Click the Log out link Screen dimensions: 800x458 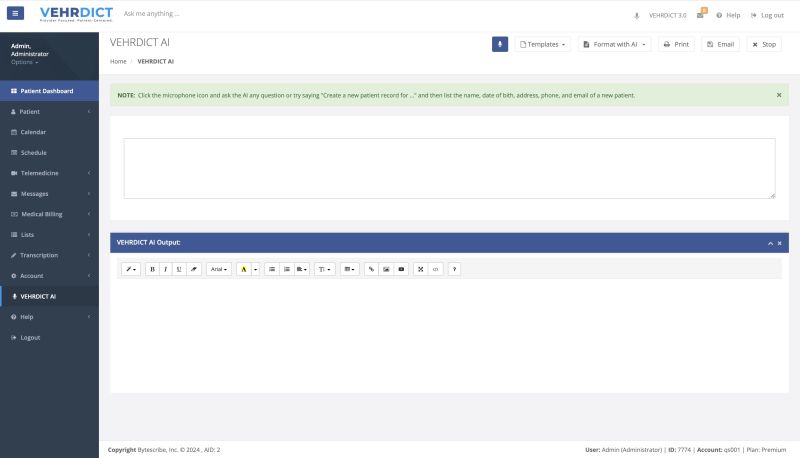click(767, 15)
